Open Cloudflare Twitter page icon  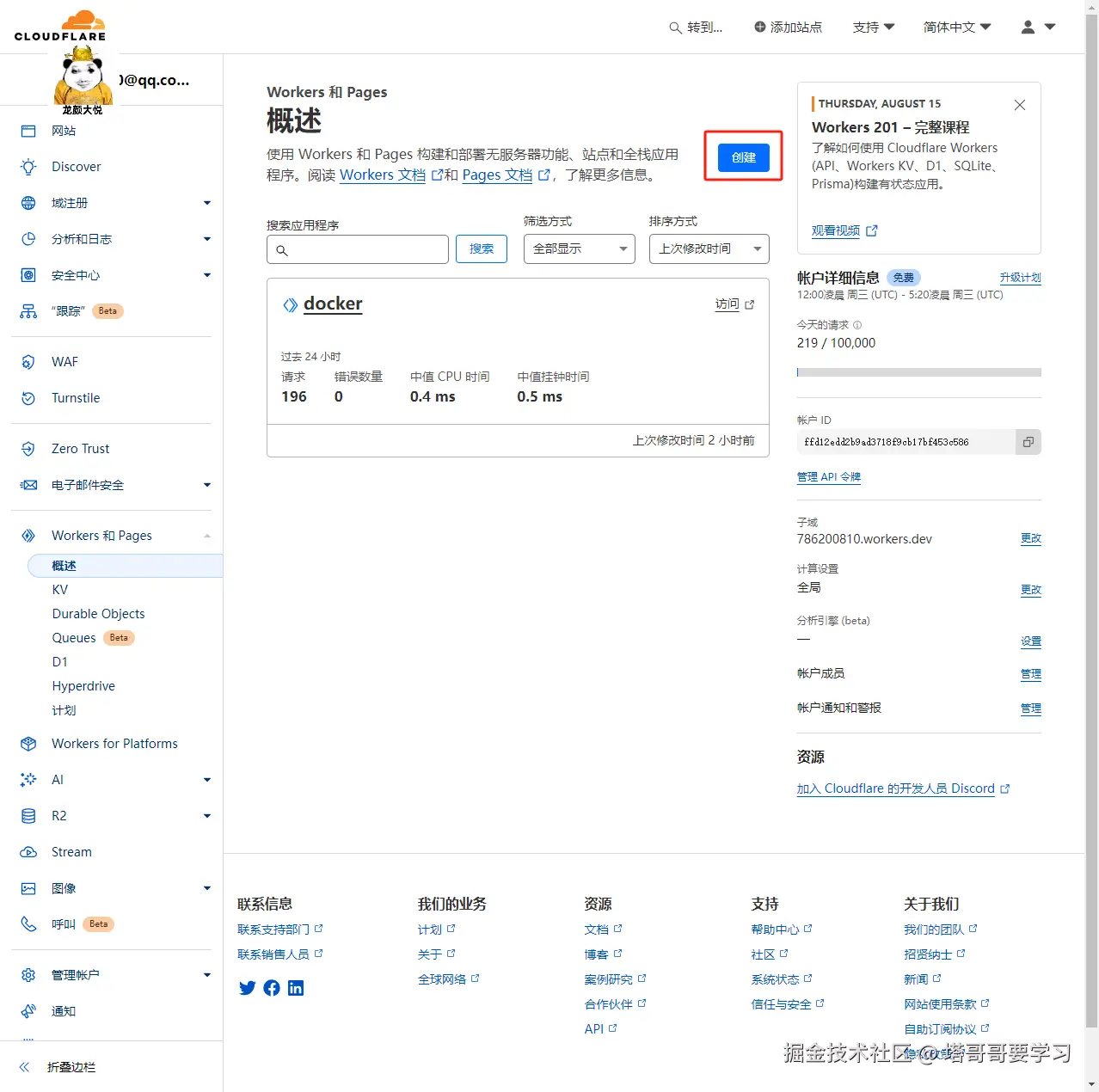(x=248, y=988)
